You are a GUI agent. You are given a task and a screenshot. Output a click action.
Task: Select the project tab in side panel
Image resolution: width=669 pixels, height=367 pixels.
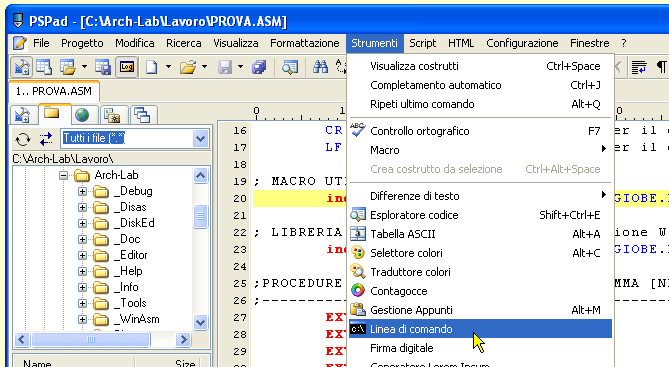(22, 114)
